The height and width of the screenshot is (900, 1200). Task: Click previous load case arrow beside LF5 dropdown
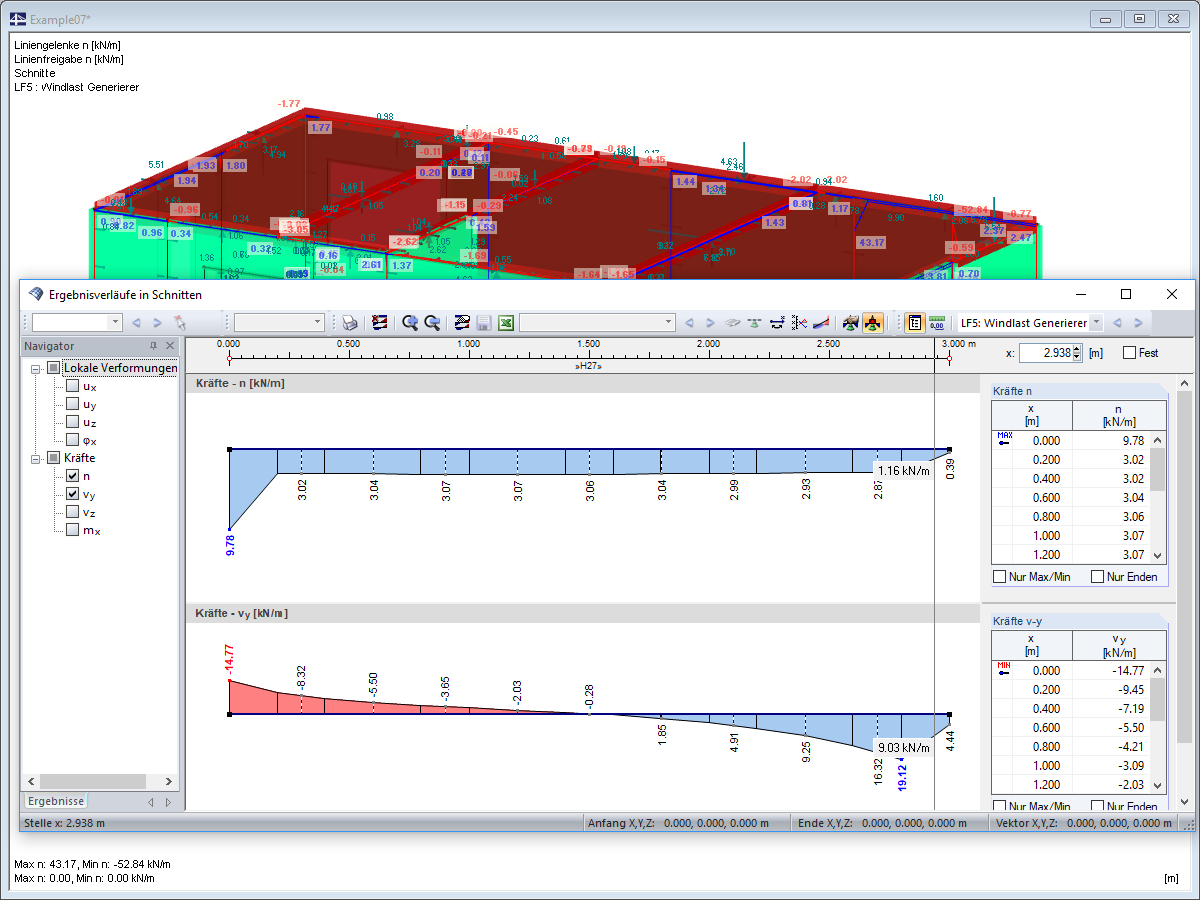pyautogui.click(x=1117, y=323)
